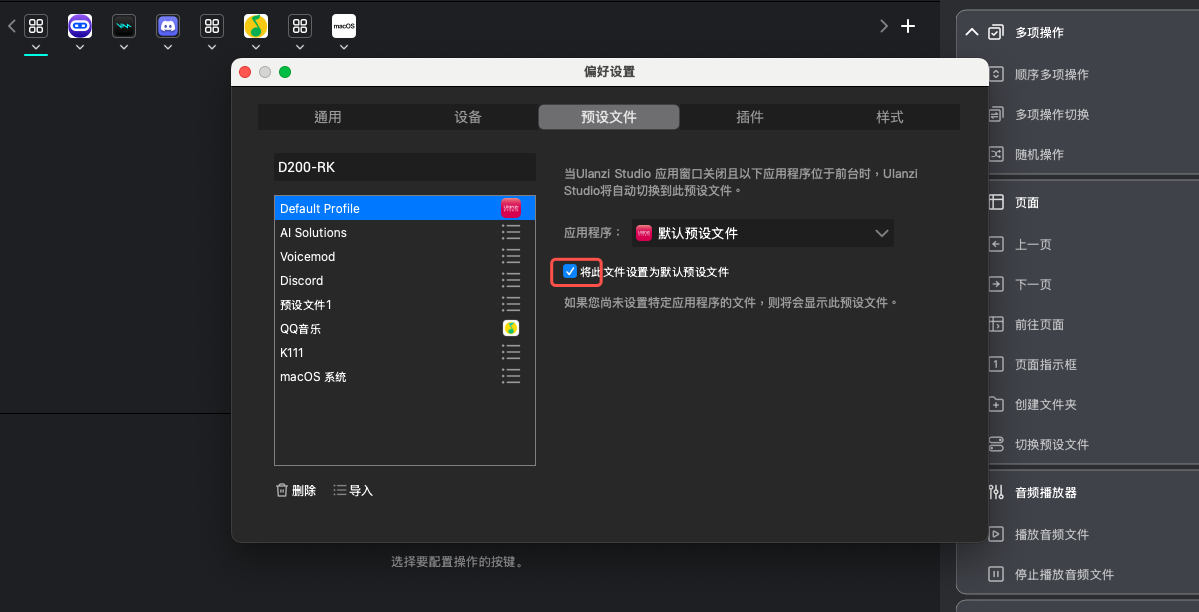The height and width of the screenshot is (612, 1199).
Task: Click the Switch Profile (切换预设文件) icon
Action: coord(996,444)
